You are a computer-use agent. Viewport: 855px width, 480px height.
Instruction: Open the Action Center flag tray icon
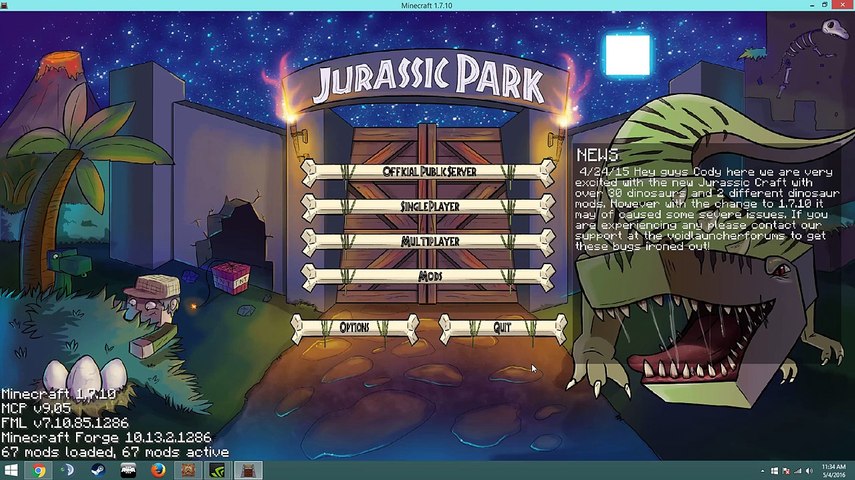pos(786,471)
